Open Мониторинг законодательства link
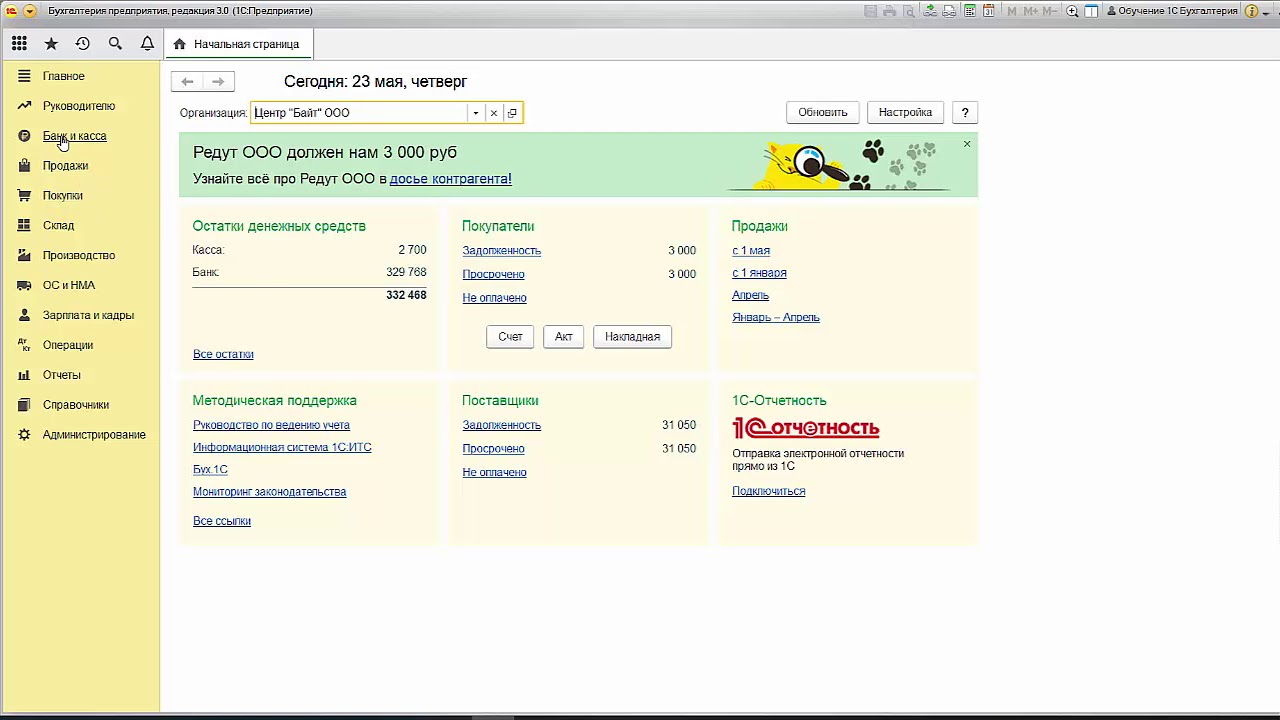The width and height of the screenshot is (1280, 720). 269,492
